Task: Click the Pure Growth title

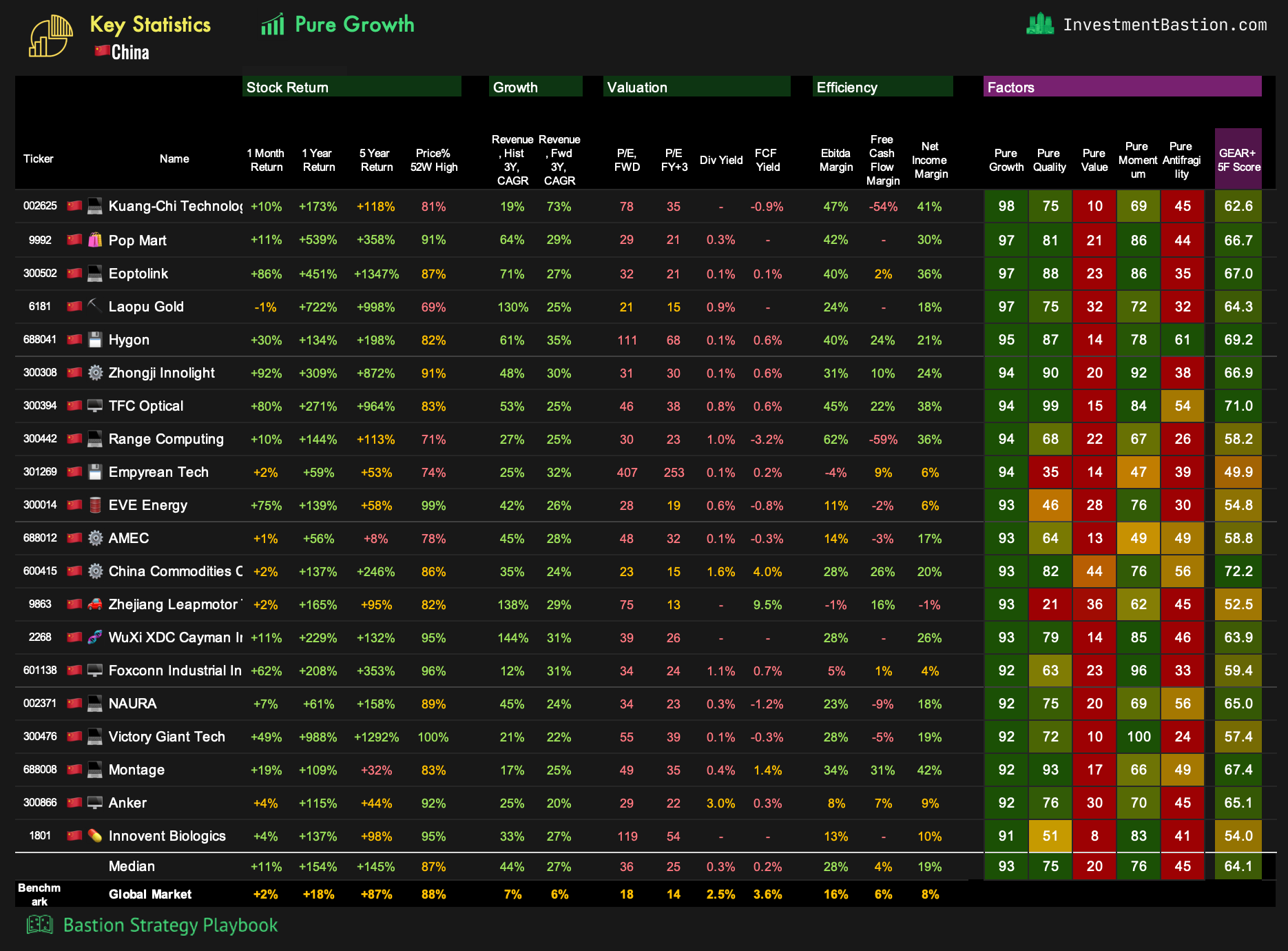Action: pos(355,24)
